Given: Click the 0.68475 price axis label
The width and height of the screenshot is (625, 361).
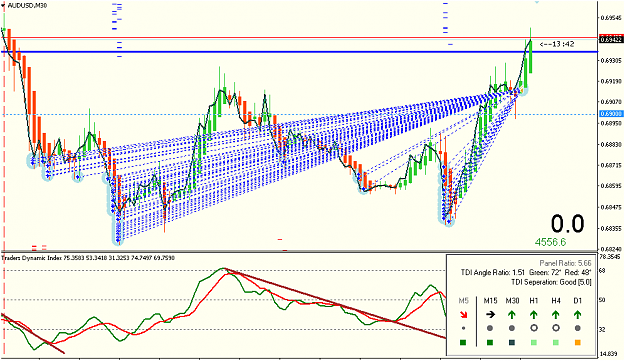Looking at the screenshot, I should [x=611, y=207].
